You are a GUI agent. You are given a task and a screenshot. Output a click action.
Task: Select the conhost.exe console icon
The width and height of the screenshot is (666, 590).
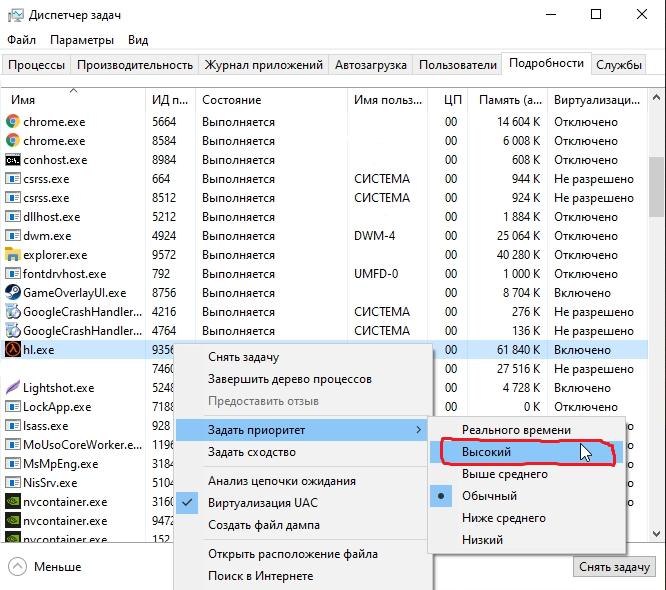click(13, 160)
